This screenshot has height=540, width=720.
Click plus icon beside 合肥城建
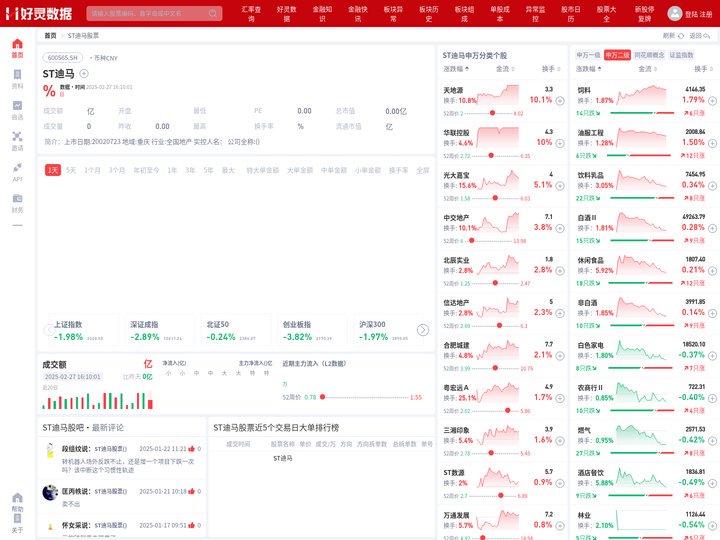pyautogui.click(x=560, y=355)
